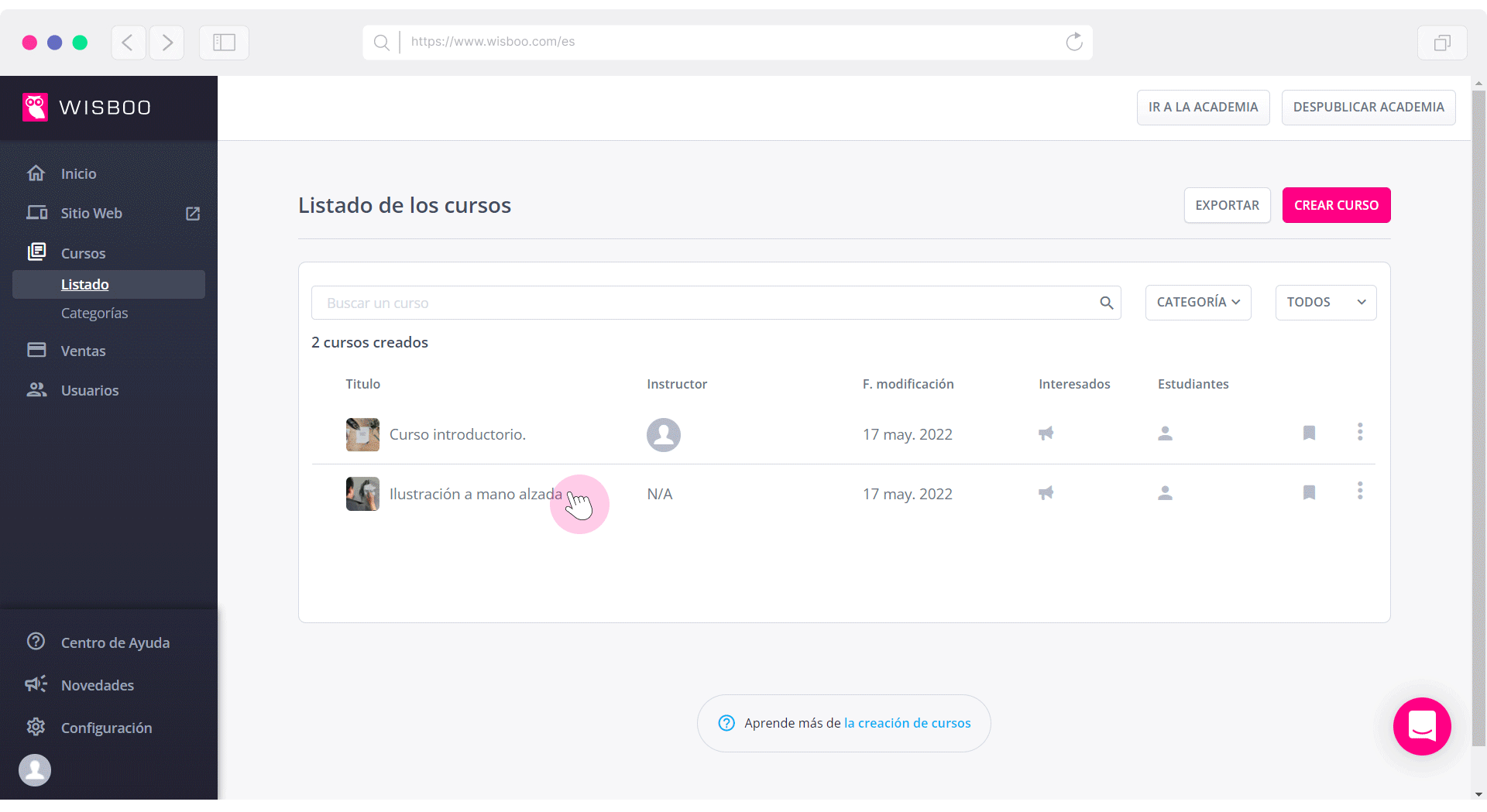Click the Ventas card icon
This screenshot has width=1487, height=812.
[x=36, y=350]
